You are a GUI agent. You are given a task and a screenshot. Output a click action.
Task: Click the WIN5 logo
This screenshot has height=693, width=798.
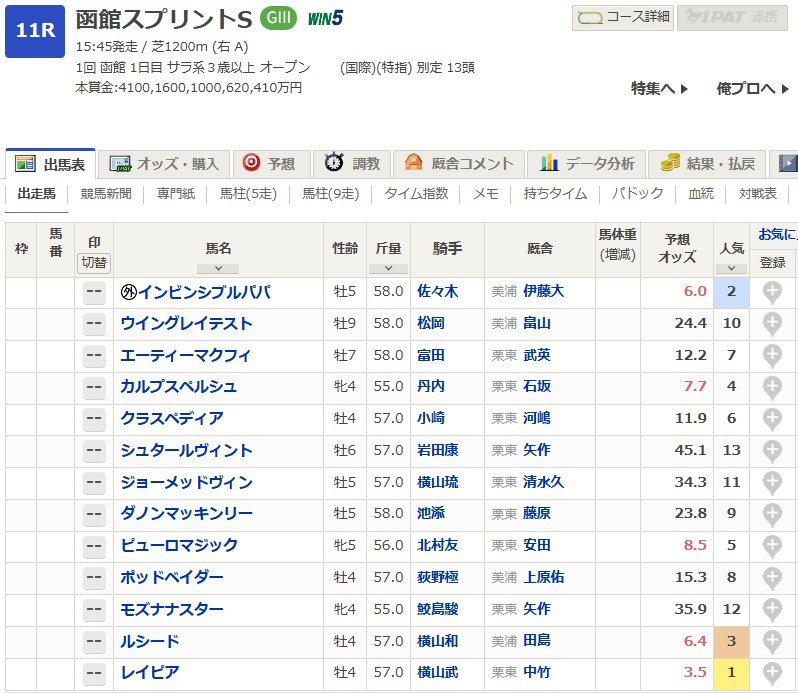pyautogui.click(x=325, y=19)
